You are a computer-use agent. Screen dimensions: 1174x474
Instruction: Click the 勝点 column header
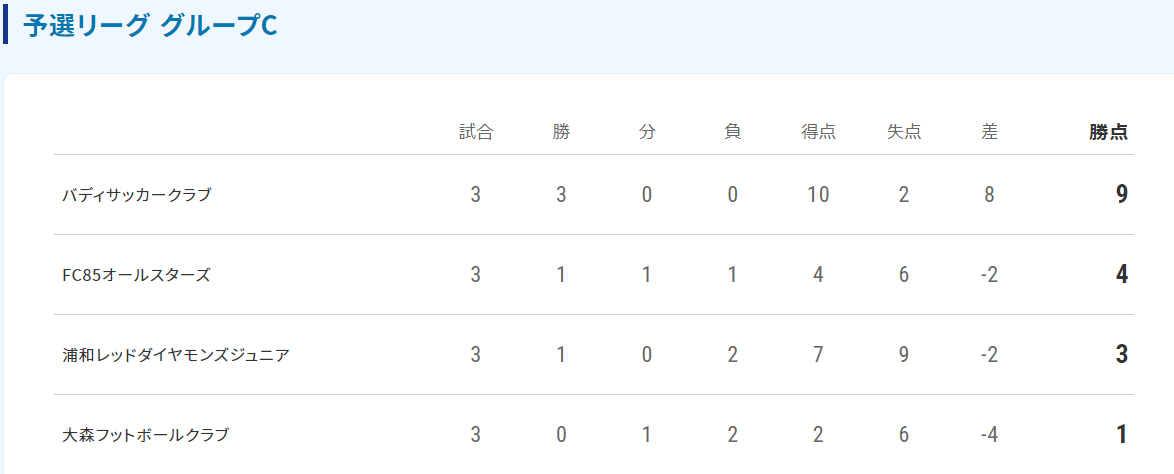pos(1109,133)
